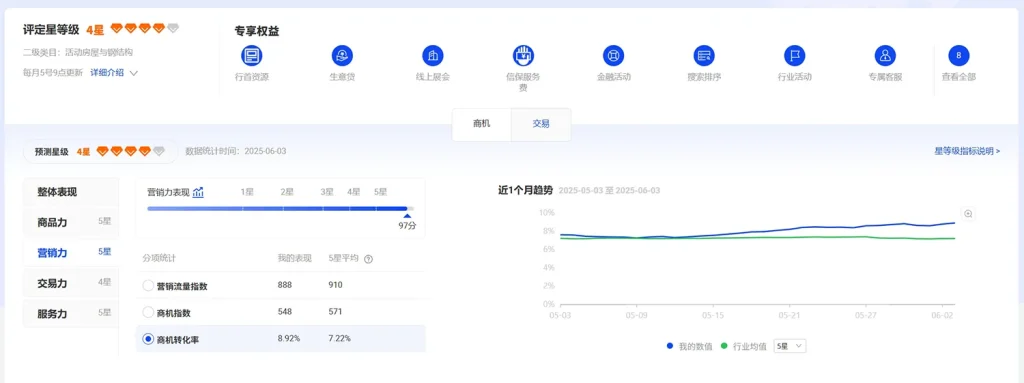Viewport: 1024px width, 383px height.
Task: Select the 商机转化率 radio button
Action: pos(148,339)
